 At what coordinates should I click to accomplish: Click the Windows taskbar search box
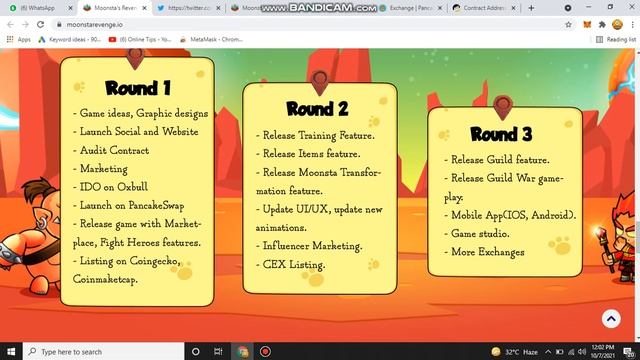coord(104,351)
